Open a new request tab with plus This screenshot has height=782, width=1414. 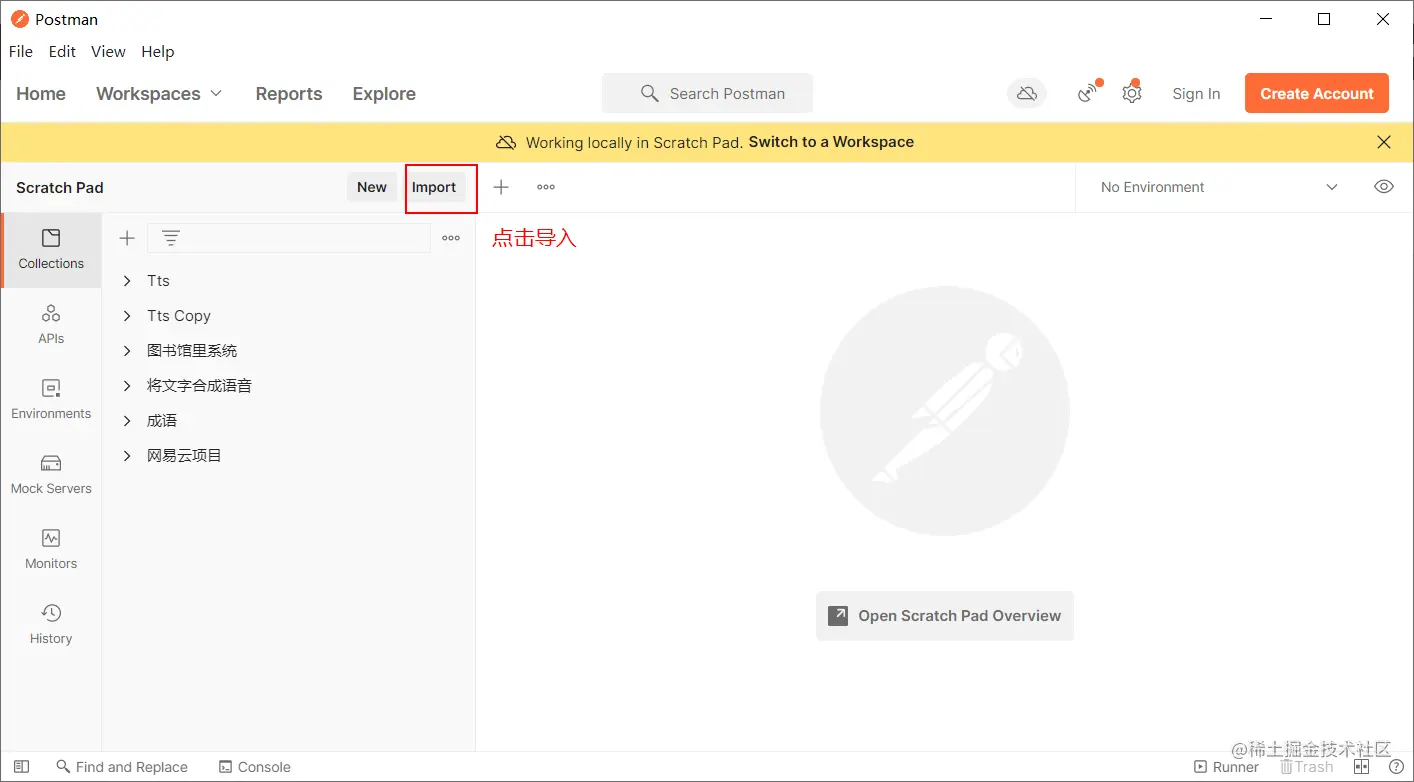coord(501,187)
